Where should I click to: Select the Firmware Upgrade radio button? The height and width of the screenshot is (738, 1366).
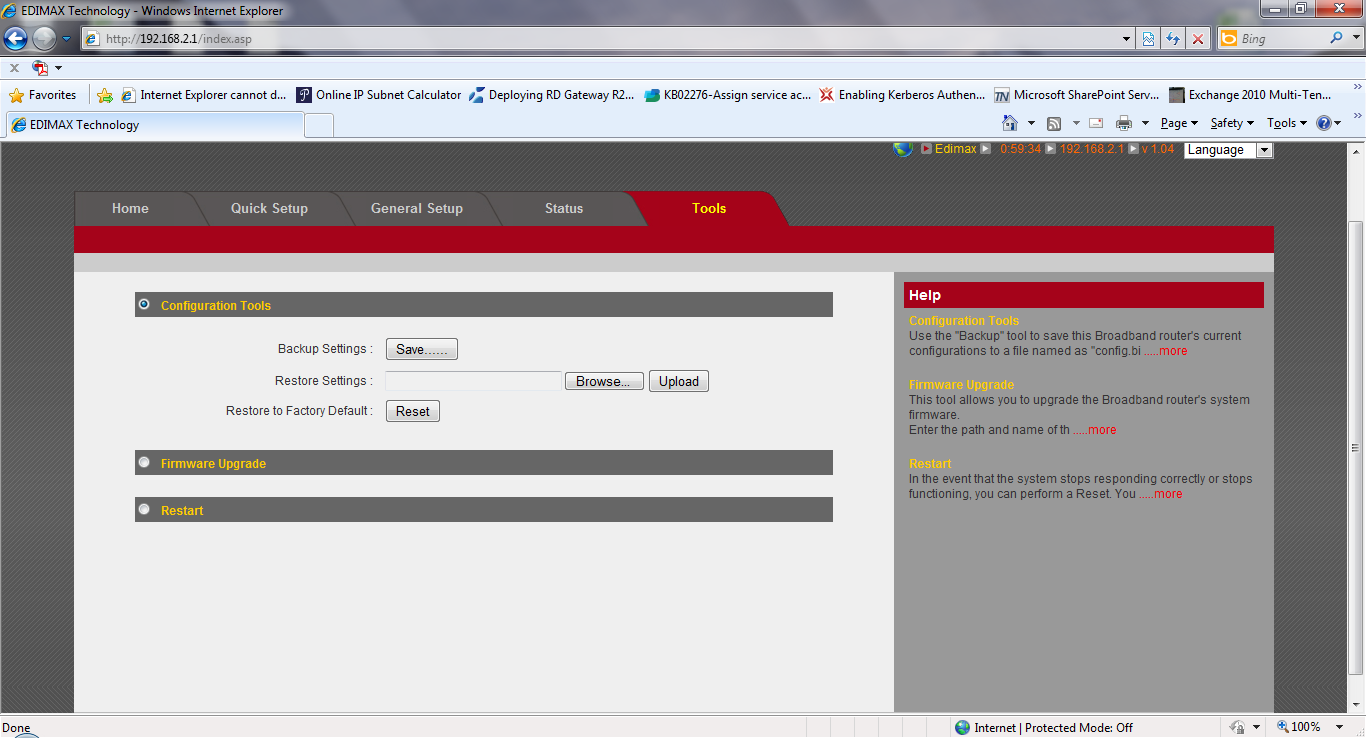144,462
